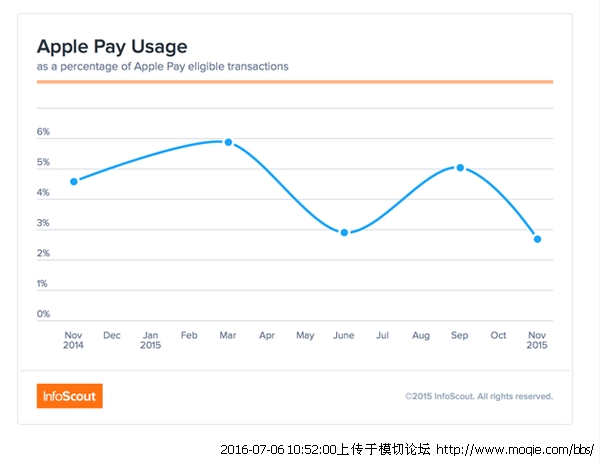Click the InfoScout orange logo
Image resolution: width=600 pixels, height=463 pixels.
tap(69, 396)
